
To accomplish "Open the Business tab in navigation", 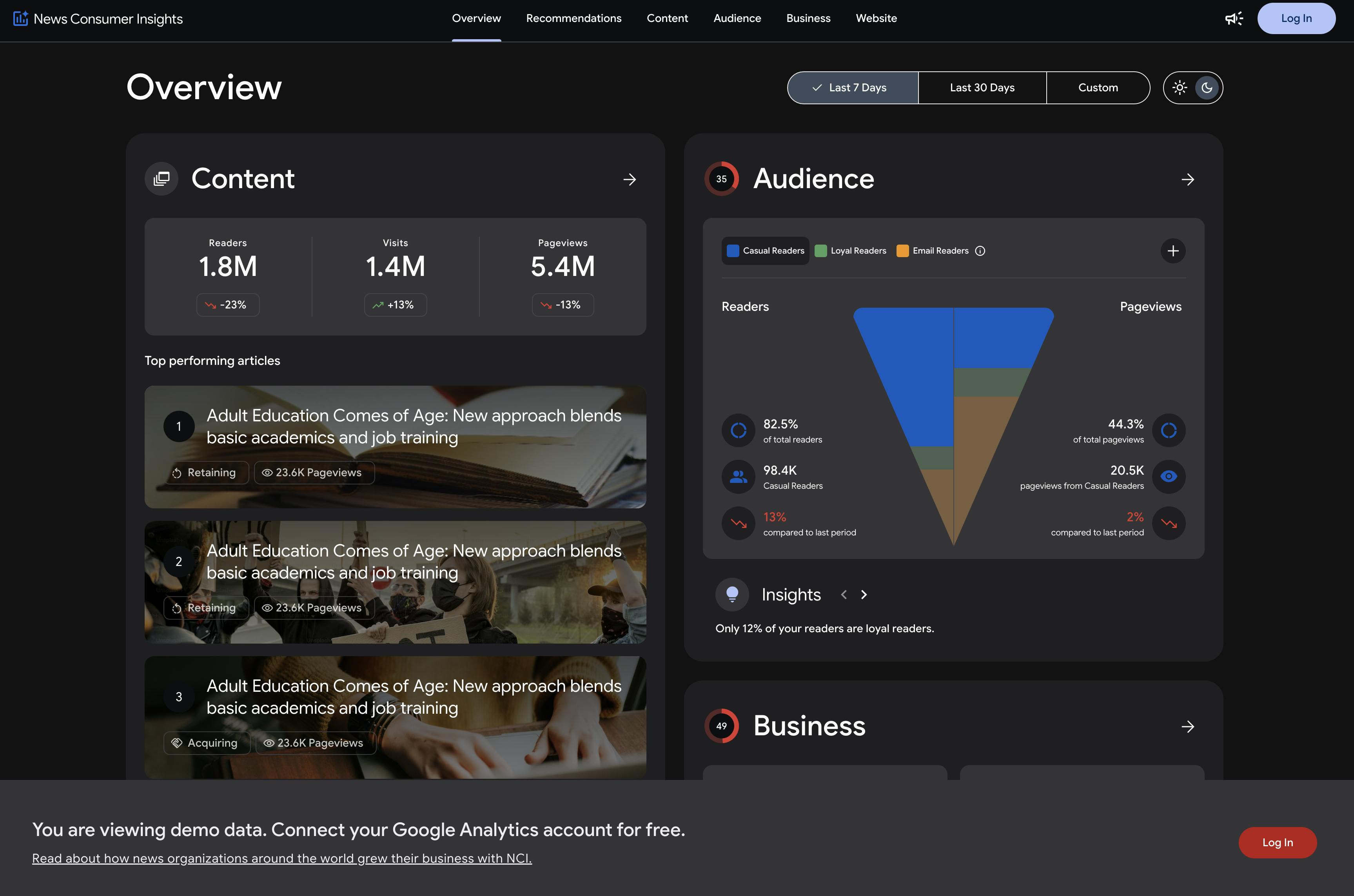I will pos(808,18).
